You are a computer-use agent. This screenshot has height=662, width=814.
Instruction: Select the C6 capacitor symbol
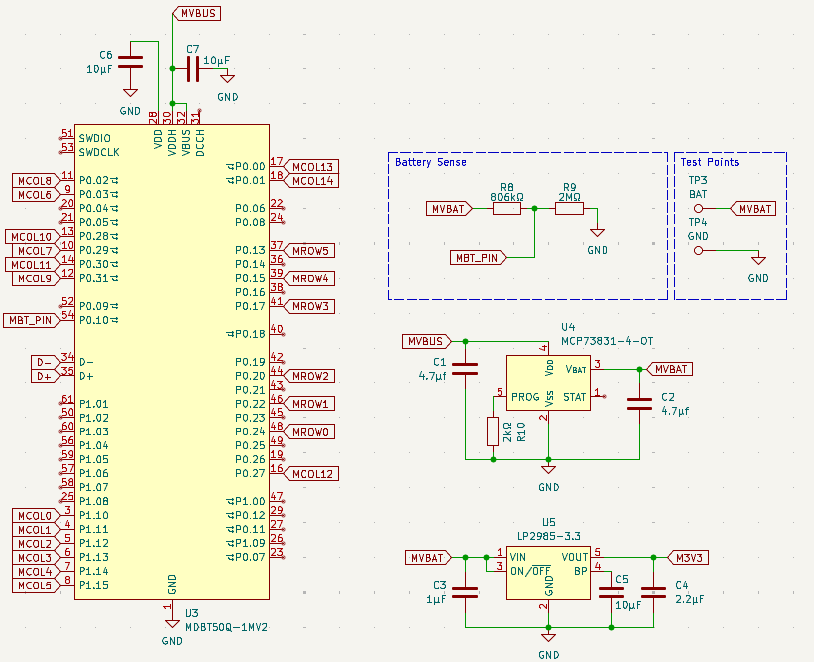pyautogui.click(x=130, y=62)
